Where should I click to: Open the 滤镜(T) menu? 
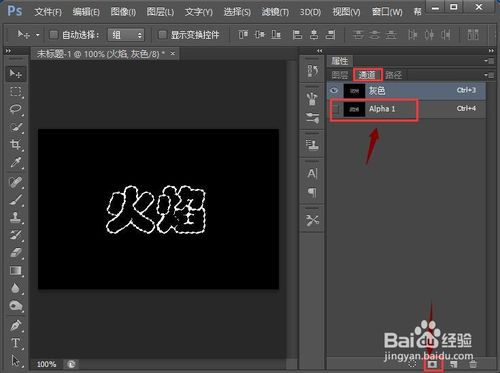(275, 12)
